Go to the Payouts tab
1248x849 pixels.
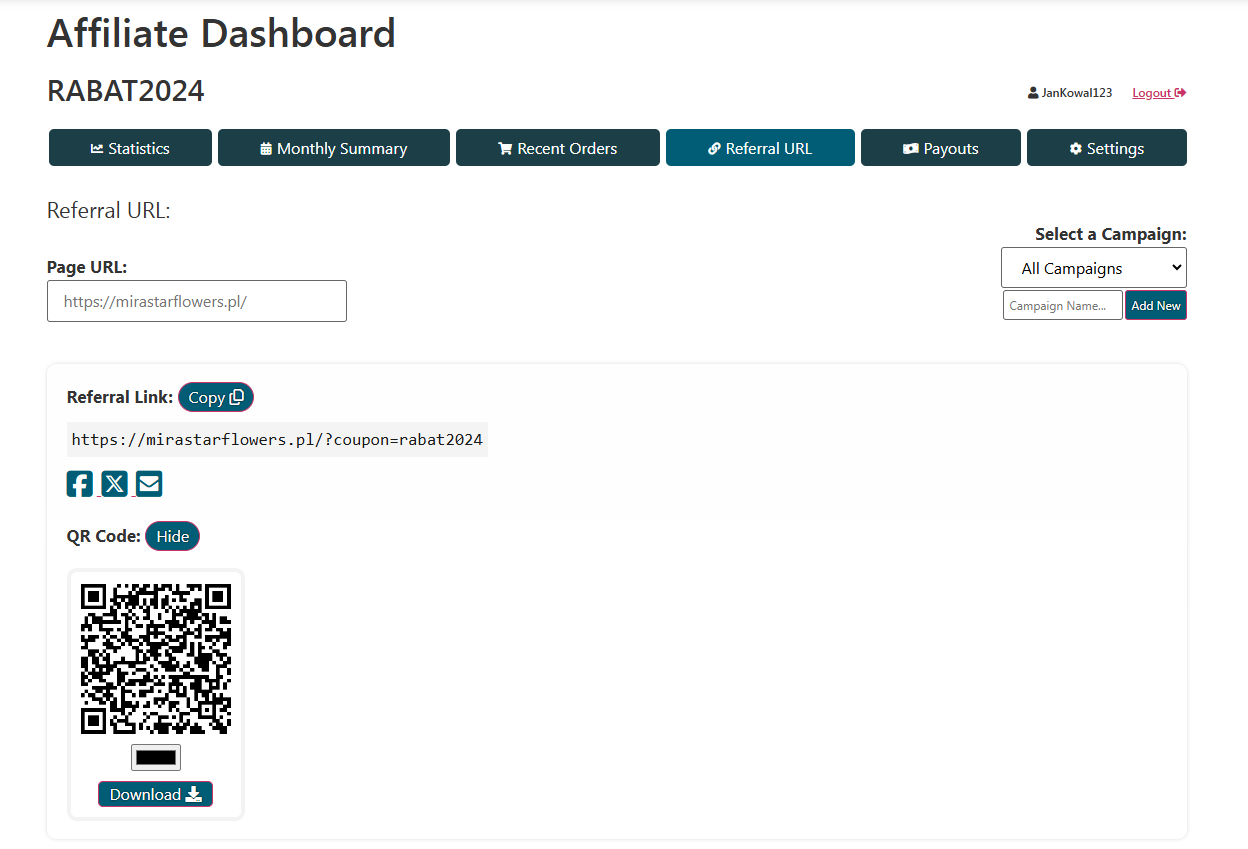pos(941,148)
